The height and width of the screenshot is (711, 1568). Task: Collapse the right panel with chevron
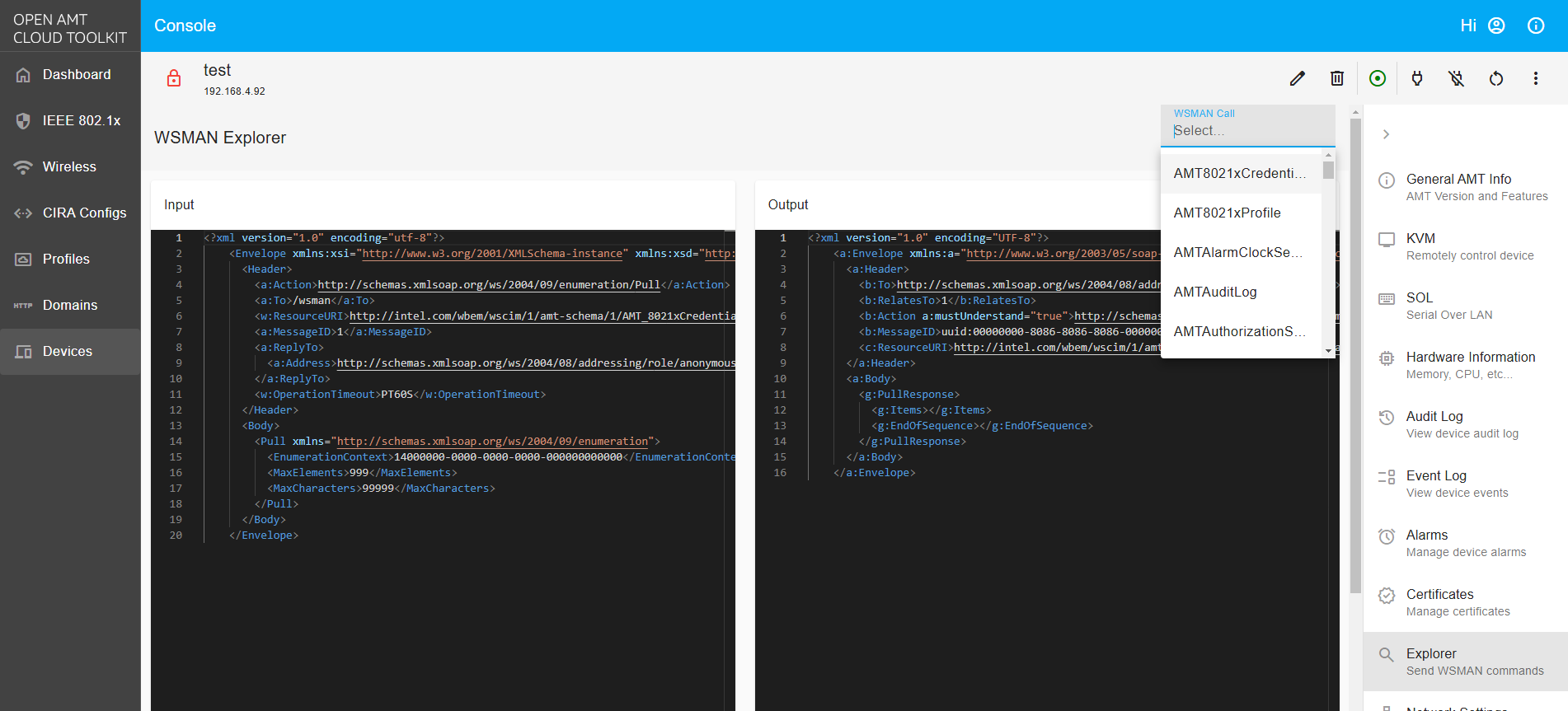coord(1387,134)
